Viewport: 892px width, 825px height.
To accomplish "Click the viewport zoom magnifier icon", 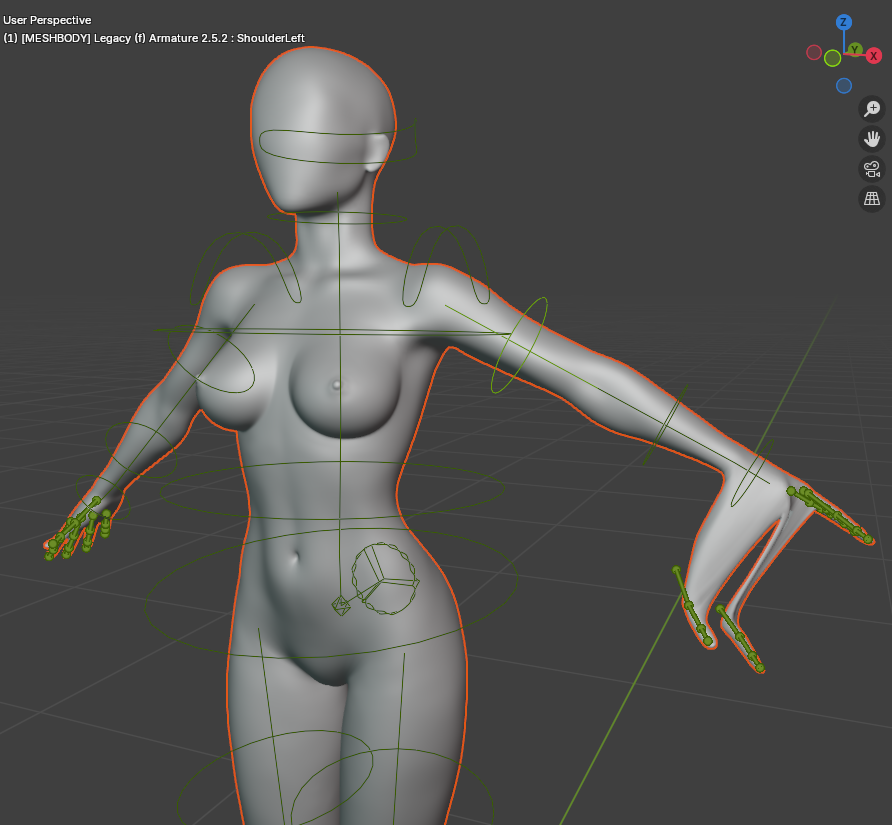I will pyautogui.click(x=872, y=109).
